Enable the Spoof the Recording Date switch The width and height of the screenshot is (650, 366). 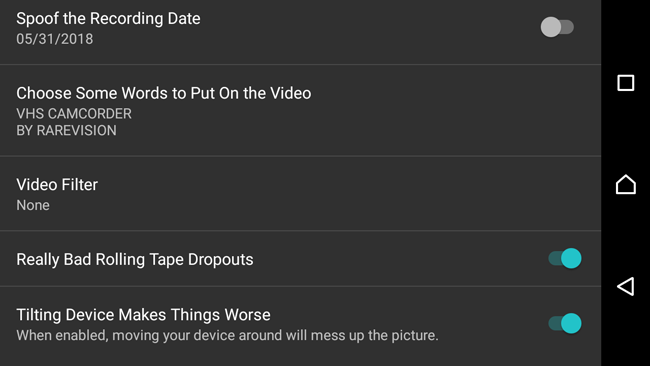click(x=557, y=27)
